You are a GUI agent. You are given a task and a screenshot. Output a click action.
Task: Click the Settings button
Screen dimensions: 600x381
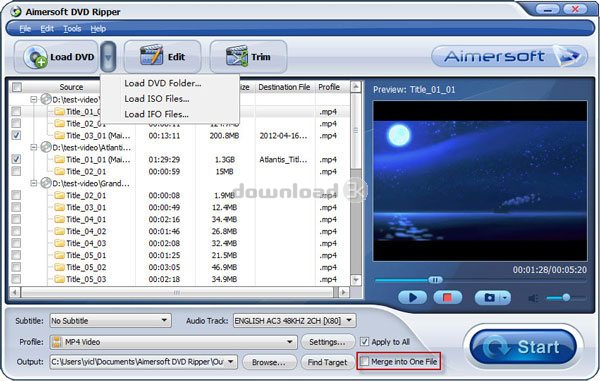(327, 342)
